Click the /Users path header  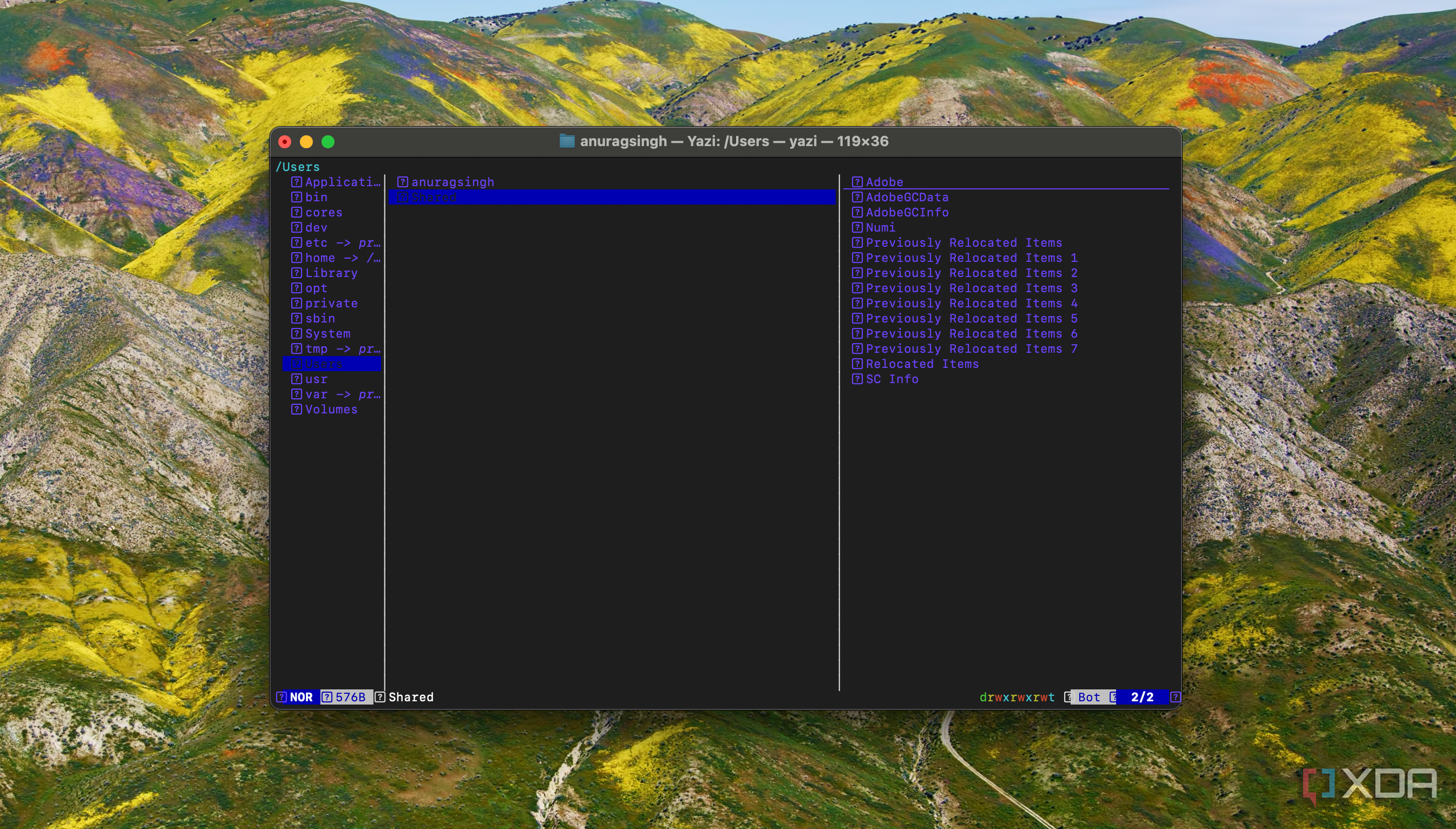click(298, 167)
